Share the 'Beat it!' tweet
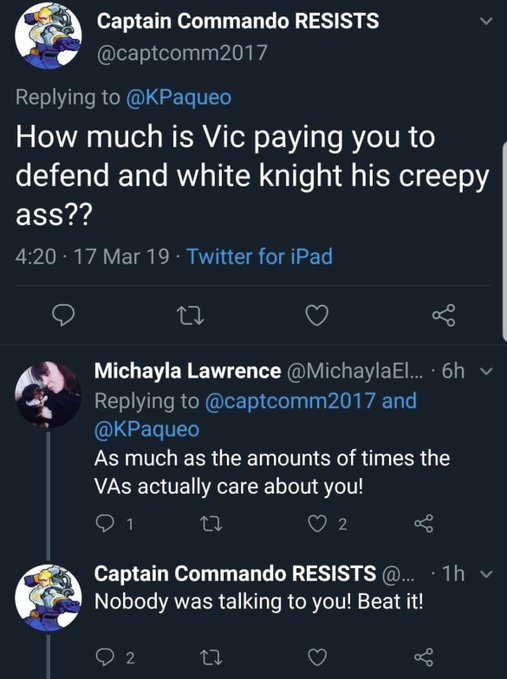 point(423,657)
